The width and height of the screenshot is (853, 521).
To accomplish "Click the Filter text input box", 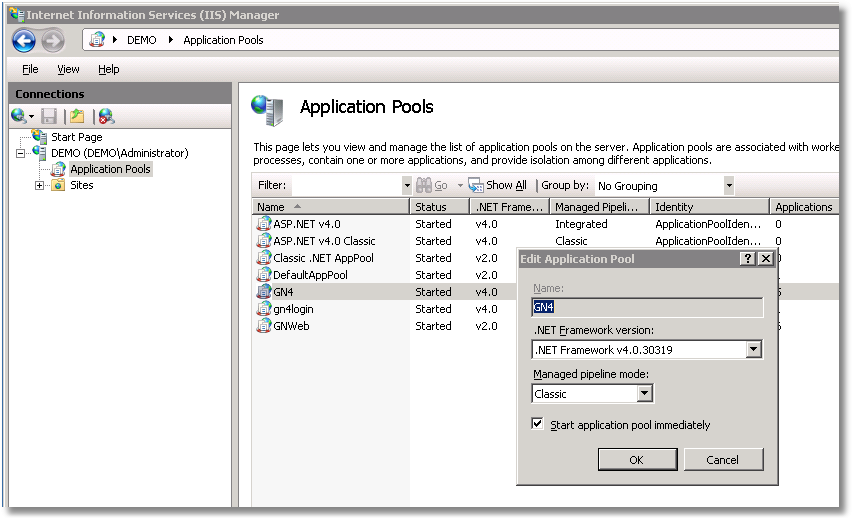I will 347,185.
